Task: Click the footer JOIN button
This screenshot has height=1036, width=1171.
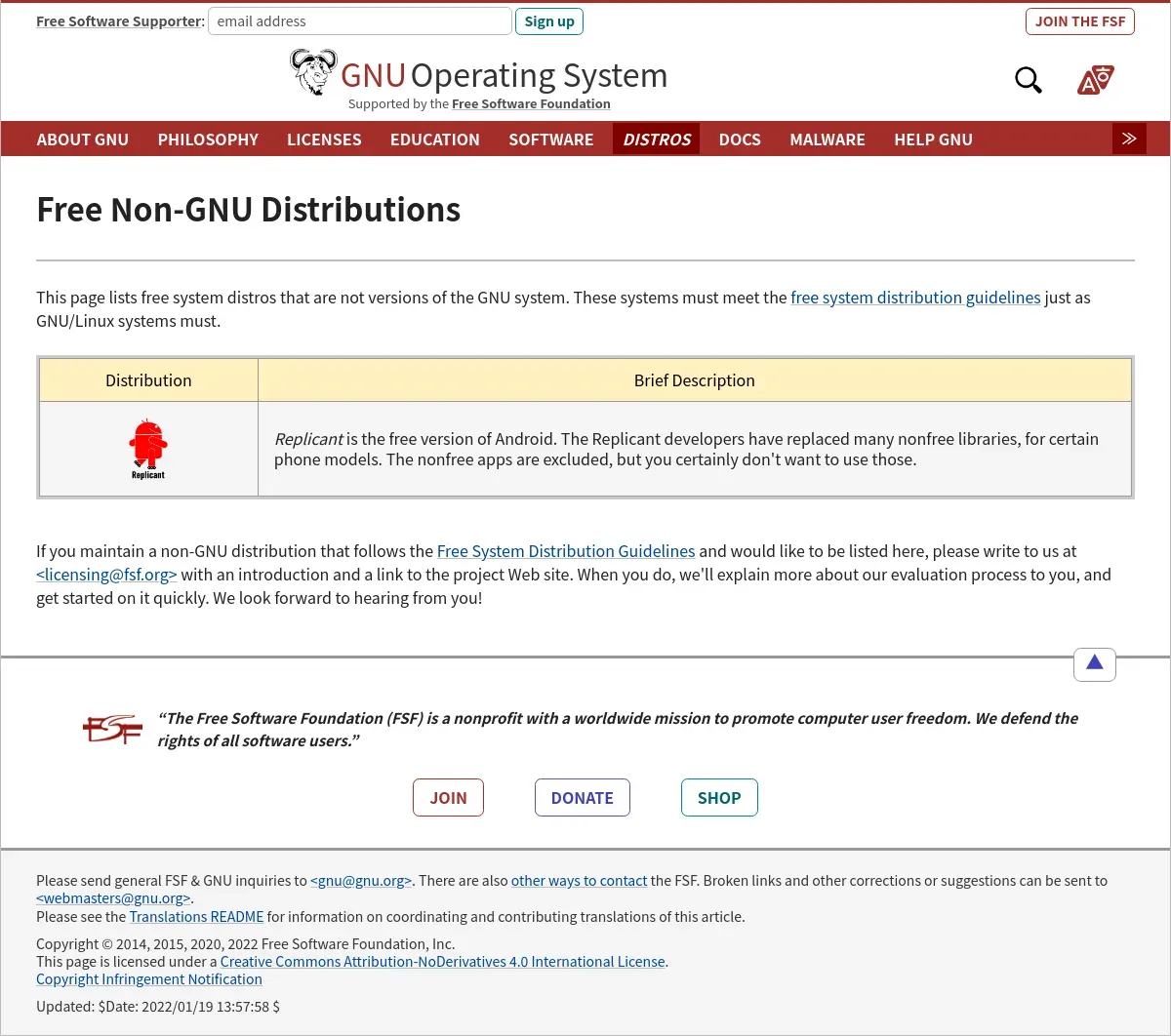Action: (448, 798)
